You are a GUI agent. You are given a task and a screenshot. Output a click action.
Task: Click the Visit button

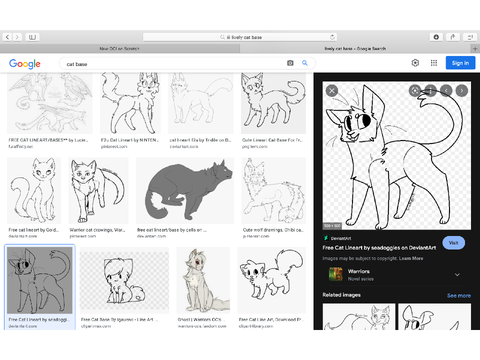pyautogui.click(x=453, y=243)
